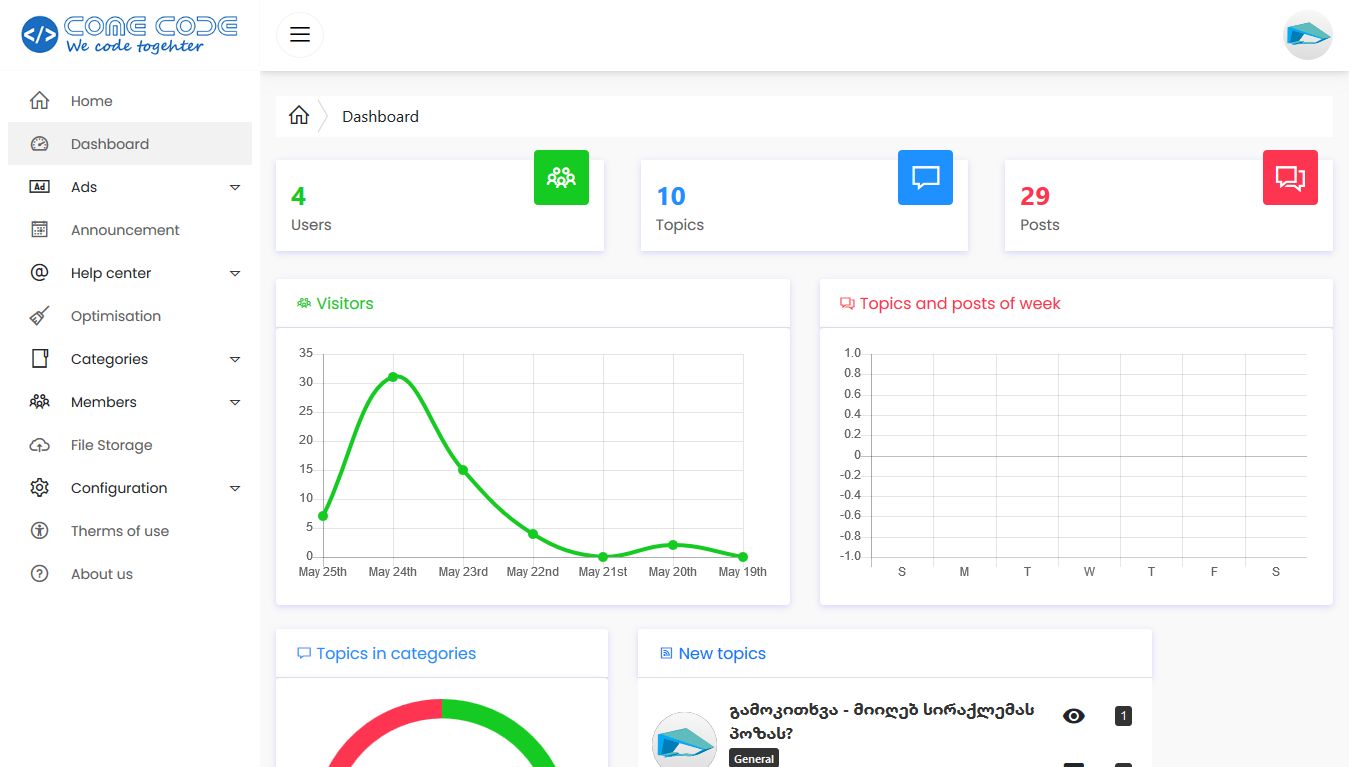1349x767 pixels.
Task: Open Announcement menu item
Action: pyautogui.click(x=130, y=230)
